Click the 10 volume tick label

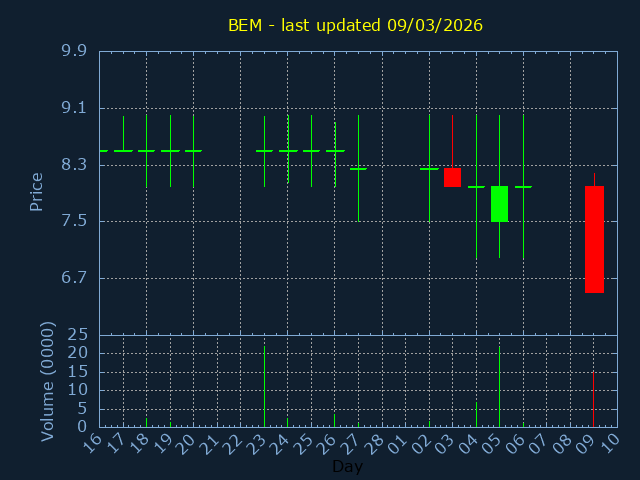[x=77, y=390]
